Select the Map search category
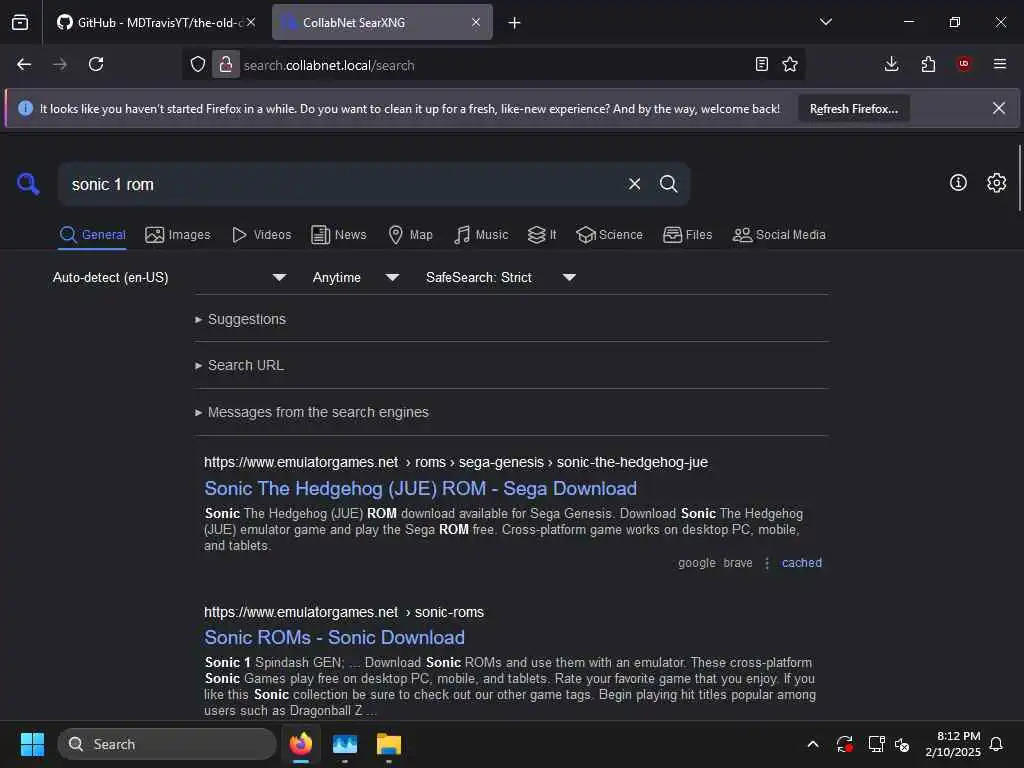Image resolution: width=1024 pixels, height=768 pixels. (410, 234)
